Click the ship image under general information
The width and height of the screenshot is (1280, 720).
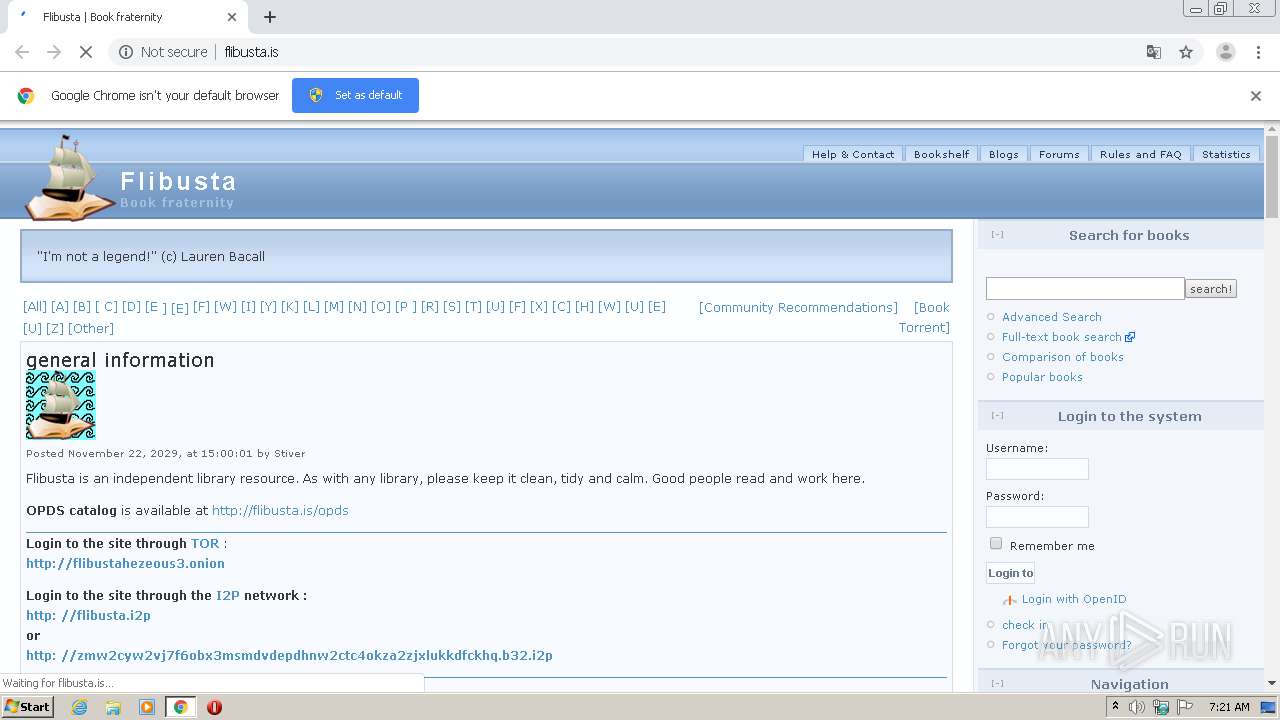pos(61,405)
